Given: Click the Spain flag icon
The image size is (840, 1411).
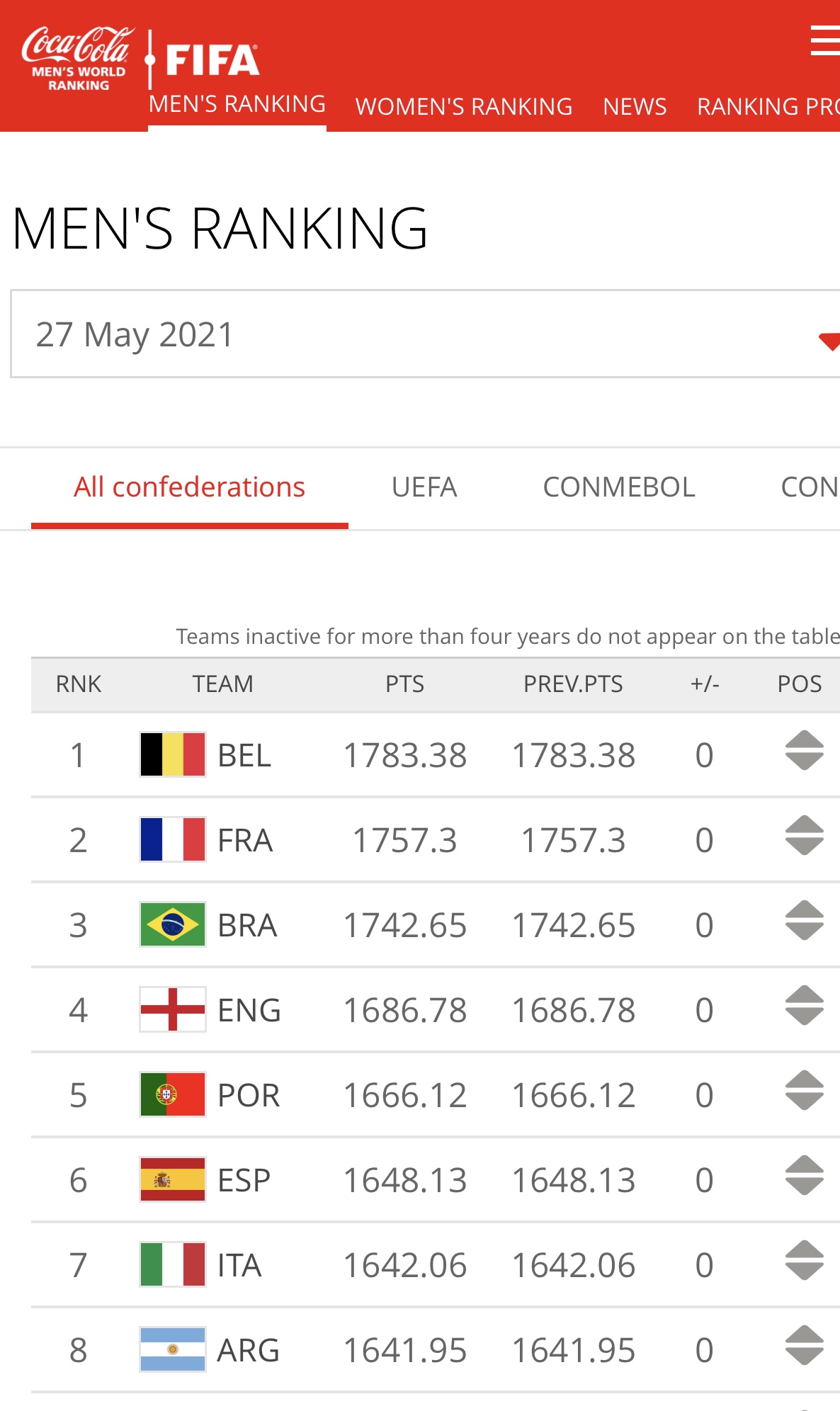Looking at the screenshot, I should pyautogui.click(x=173, y=1179).
